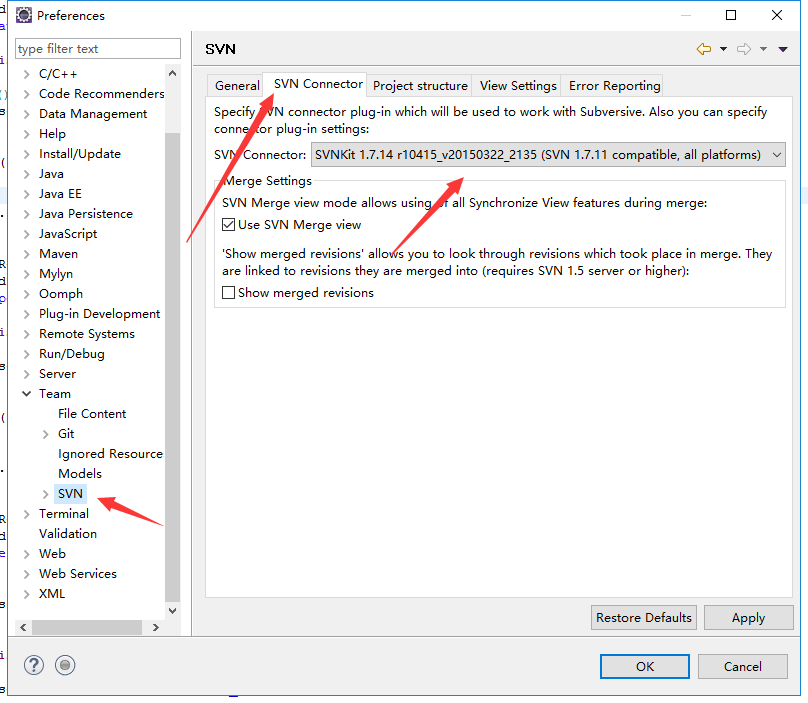The width and height of the screenshot is (808, 703).
Task: Maximize the Preferences window
Action: click(731, 15)
